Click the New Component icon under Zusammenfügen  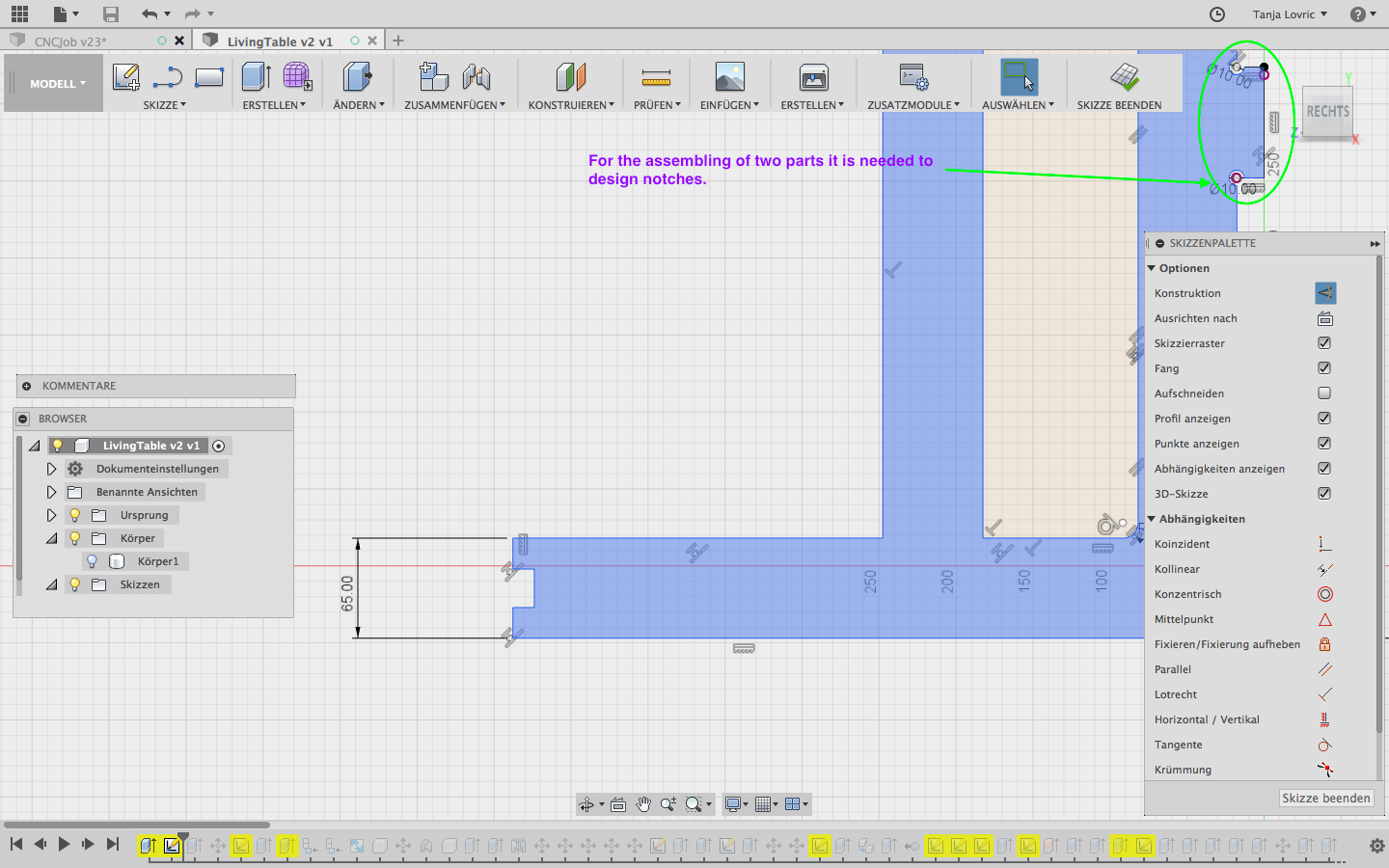coord(433,77)
